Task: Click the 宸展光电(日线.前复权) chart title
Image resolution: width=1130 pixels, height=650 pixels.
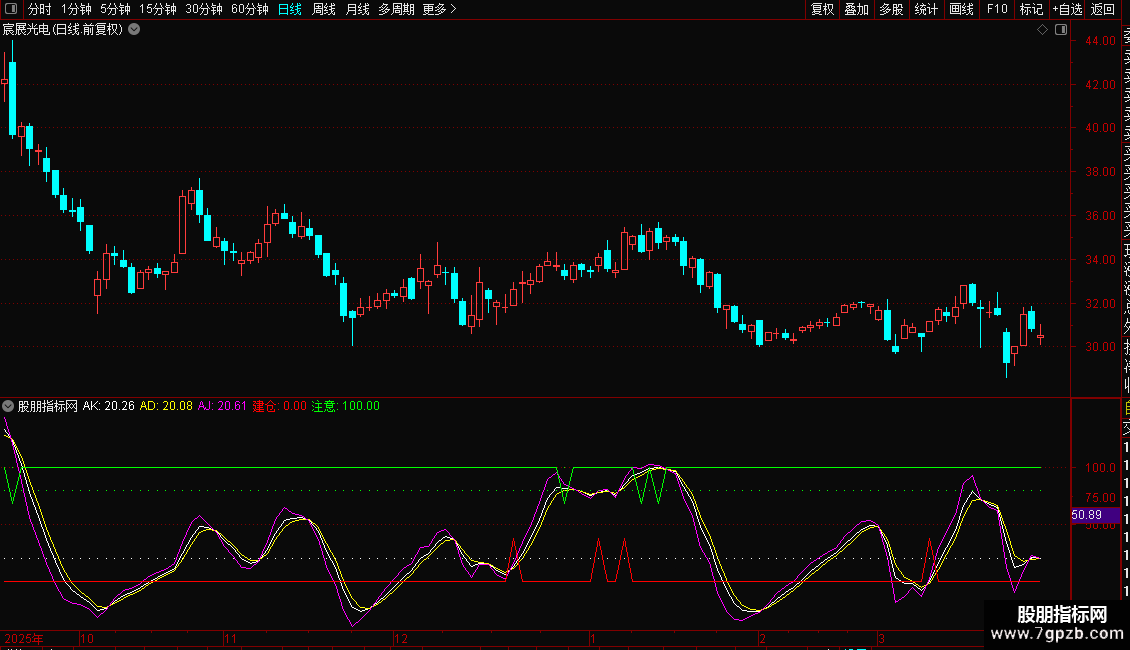Action: coord(63,30)
